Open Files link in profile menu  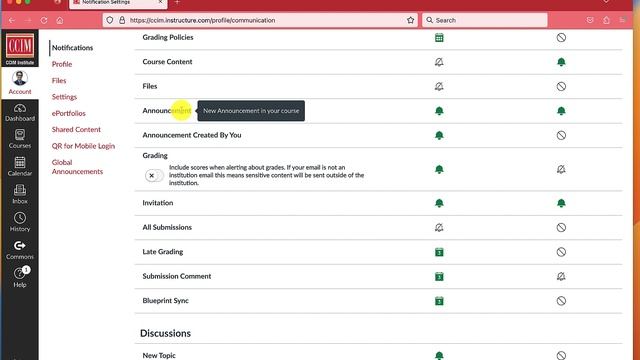(x=59, y=80)
